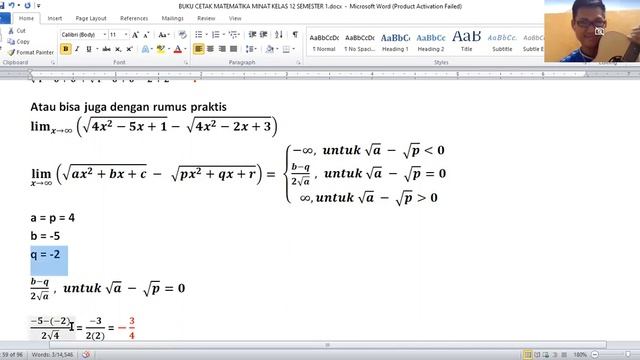Open the Insert ribbon tab

[55, 18]
